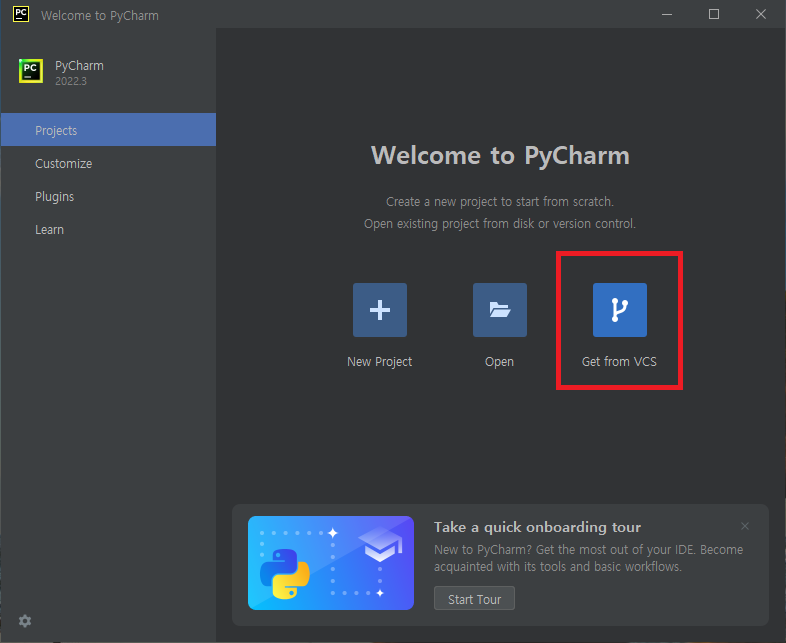Click the 'Welcome to PyCharm' heading

[500, 155]
